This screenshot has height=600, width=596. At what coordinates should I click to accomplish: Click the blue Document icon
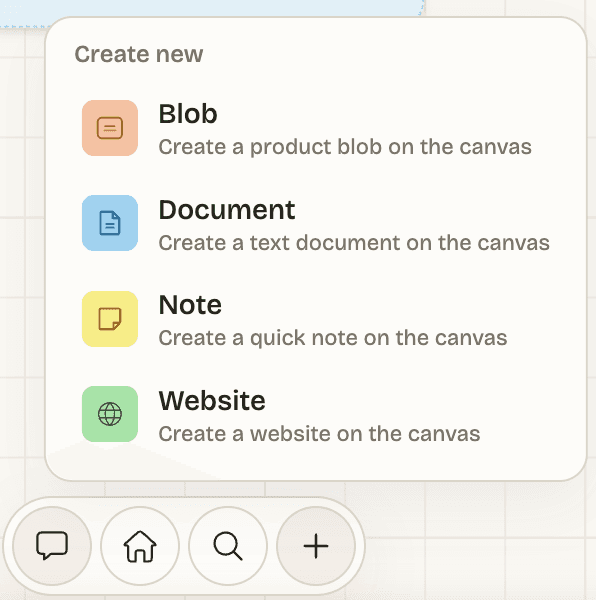pos(110,223)
